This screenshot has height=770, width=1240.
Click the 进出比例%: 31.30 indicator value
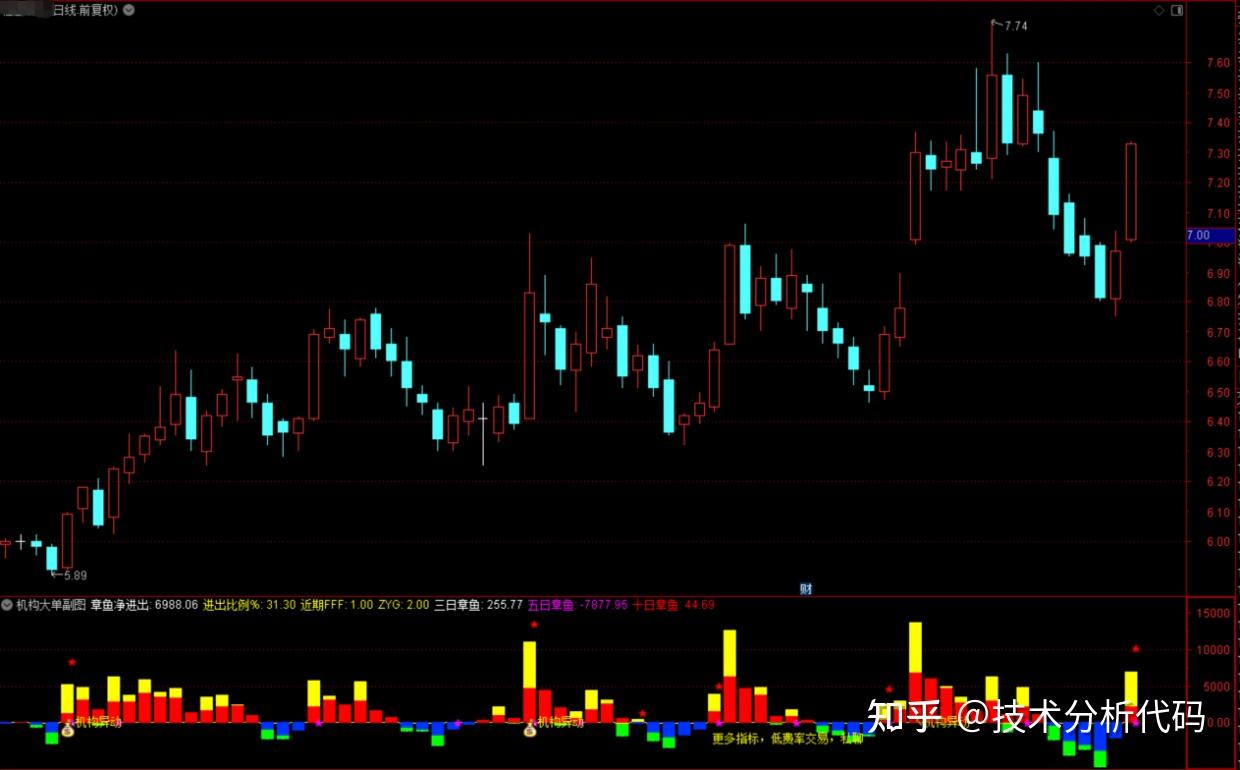click(x=249, y=605)
